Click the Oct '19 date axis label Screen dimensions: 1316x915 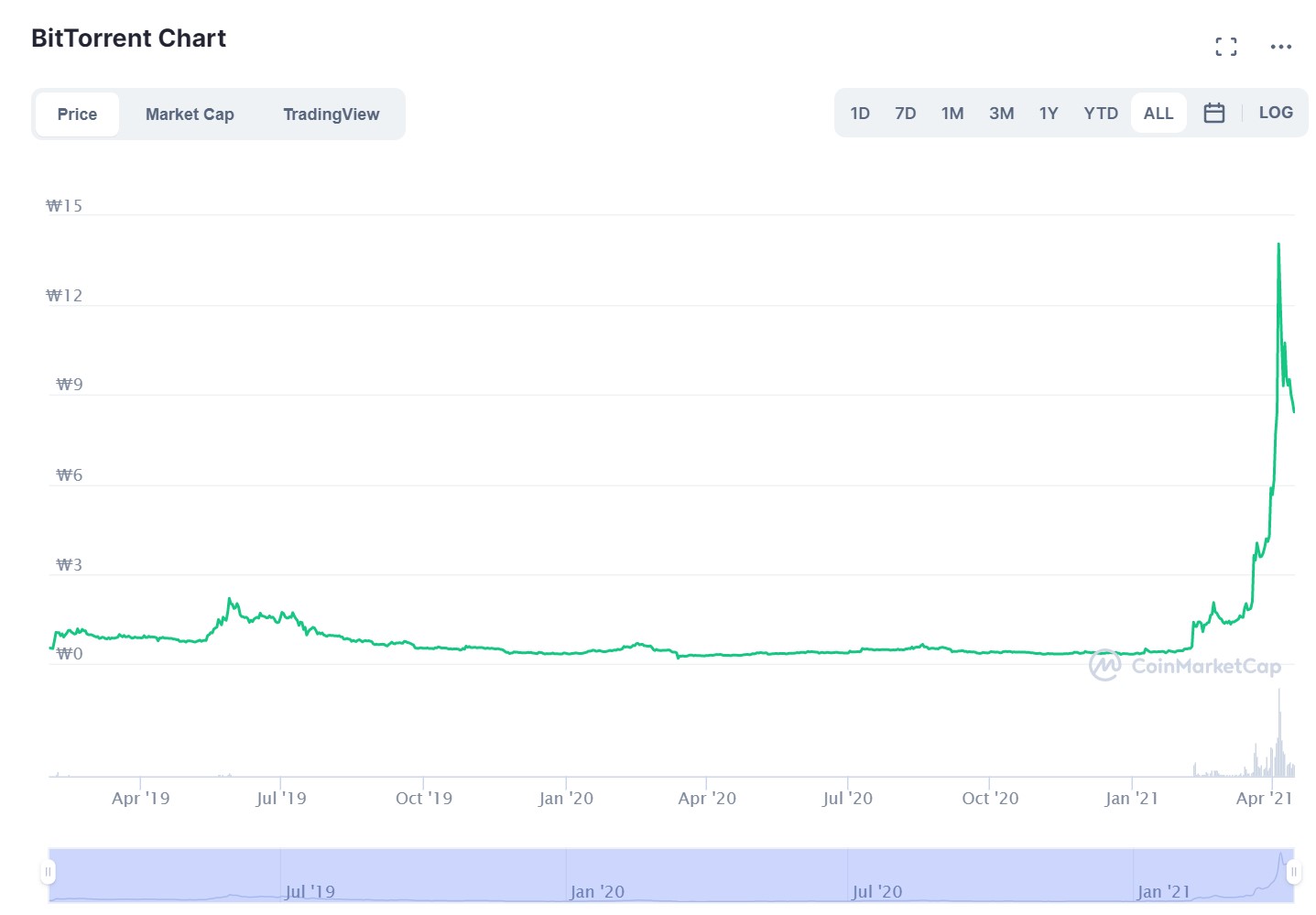pyautogui.click(x=423, y=798)
